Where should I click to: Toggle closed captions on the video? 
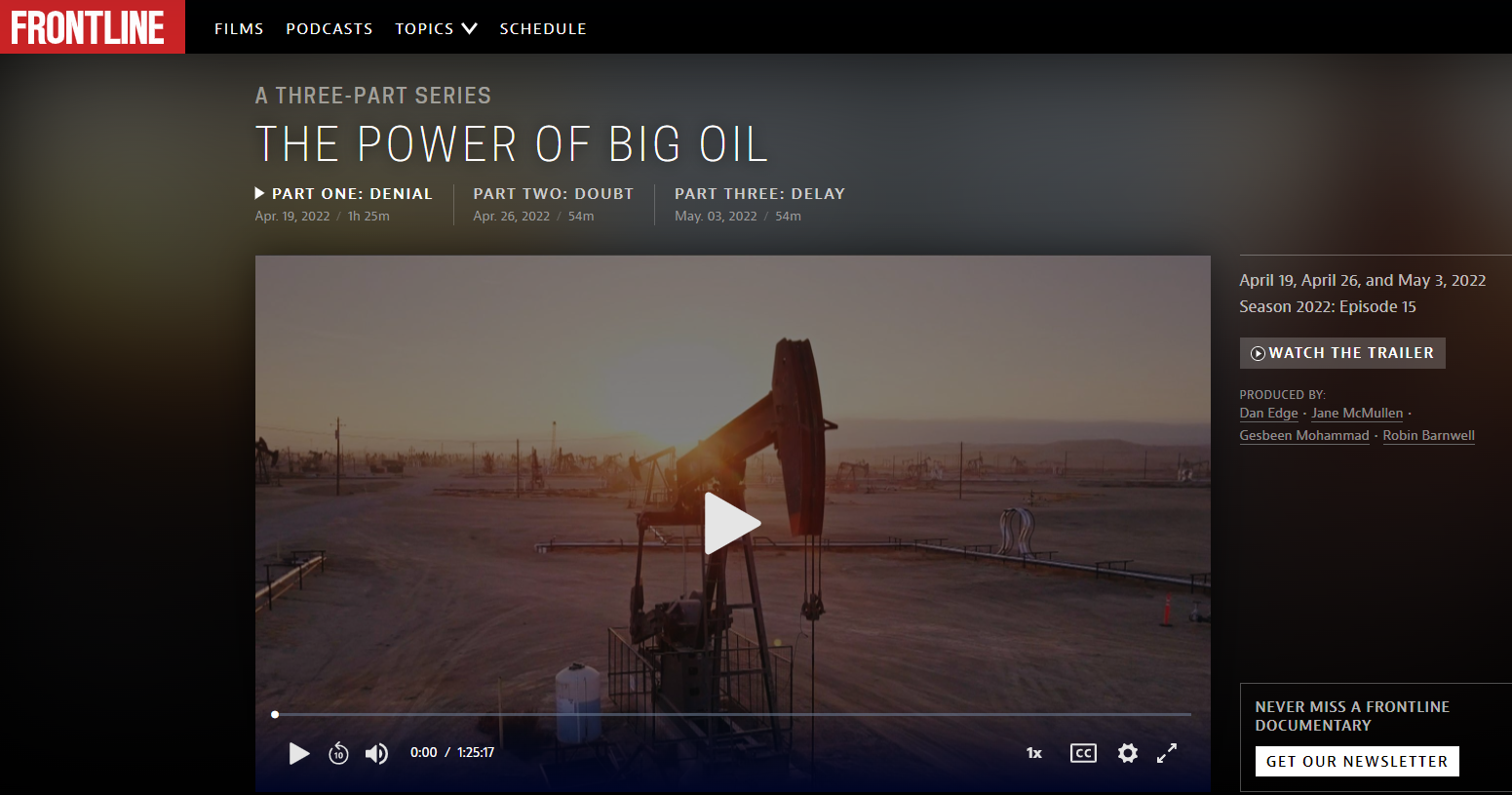click(1083, 753)
